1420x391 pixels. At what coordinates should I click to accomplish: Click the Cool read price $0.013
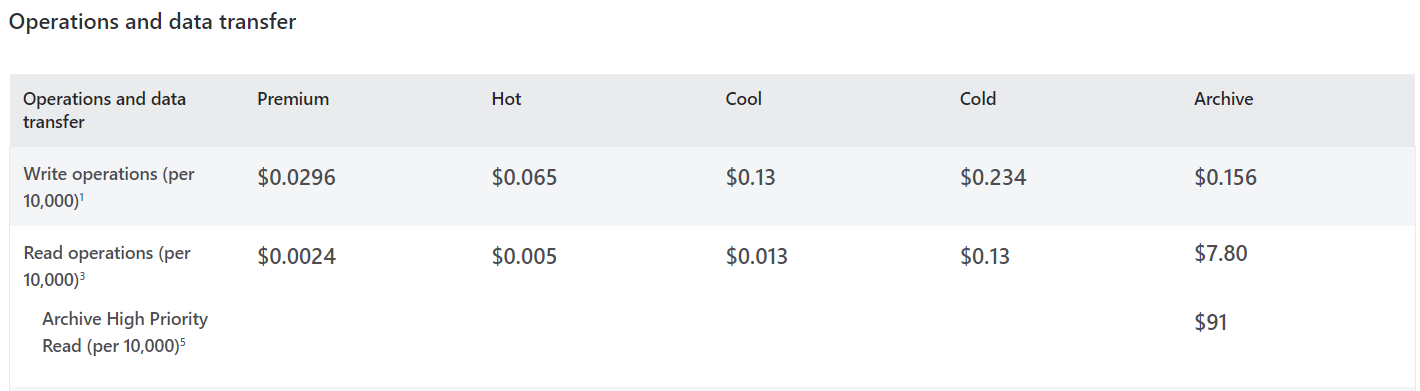757,257
